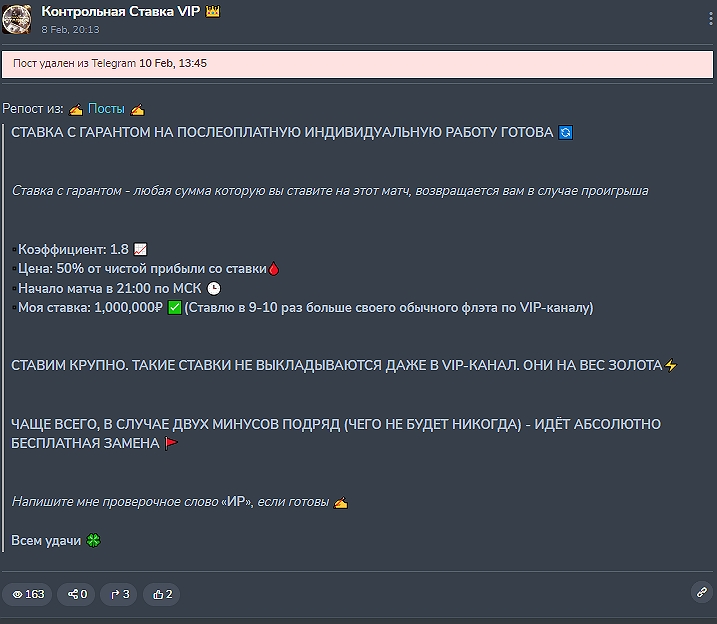Click the lightning emoji after ЗОЛОТА
This screenshot has height=624, width=717.
point(671,366)
